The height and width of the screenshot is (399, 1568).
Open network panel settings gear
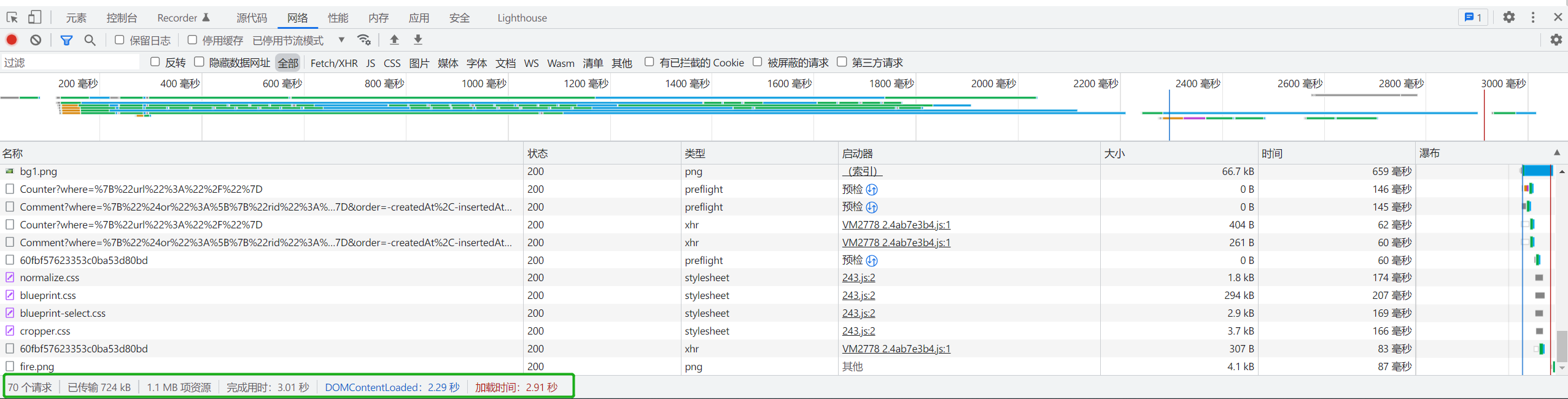pyautogui.click(x=1556, y=40)
